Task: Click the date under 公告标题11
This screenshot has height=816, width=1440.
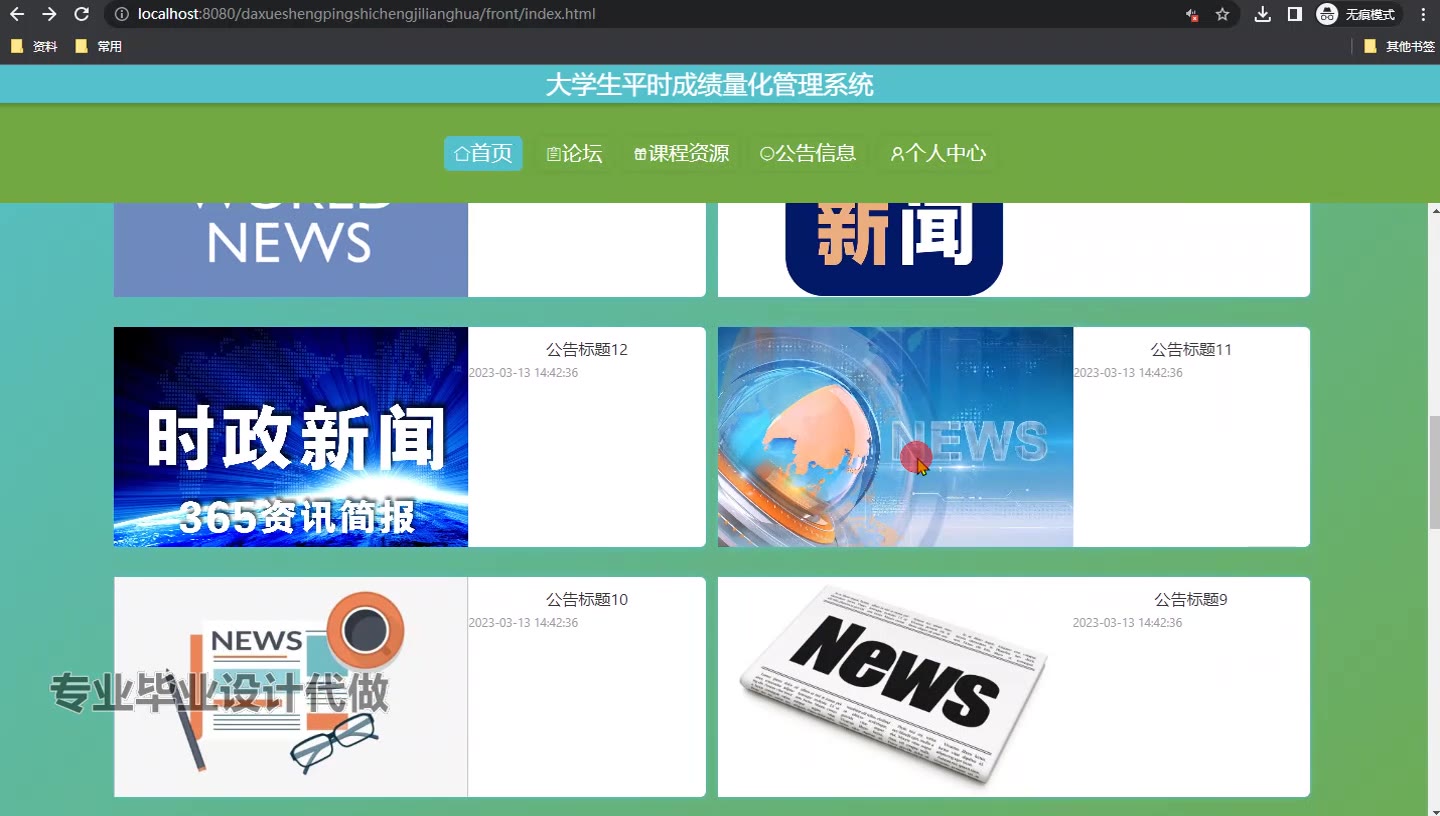Action: (x=1128, y=373)
